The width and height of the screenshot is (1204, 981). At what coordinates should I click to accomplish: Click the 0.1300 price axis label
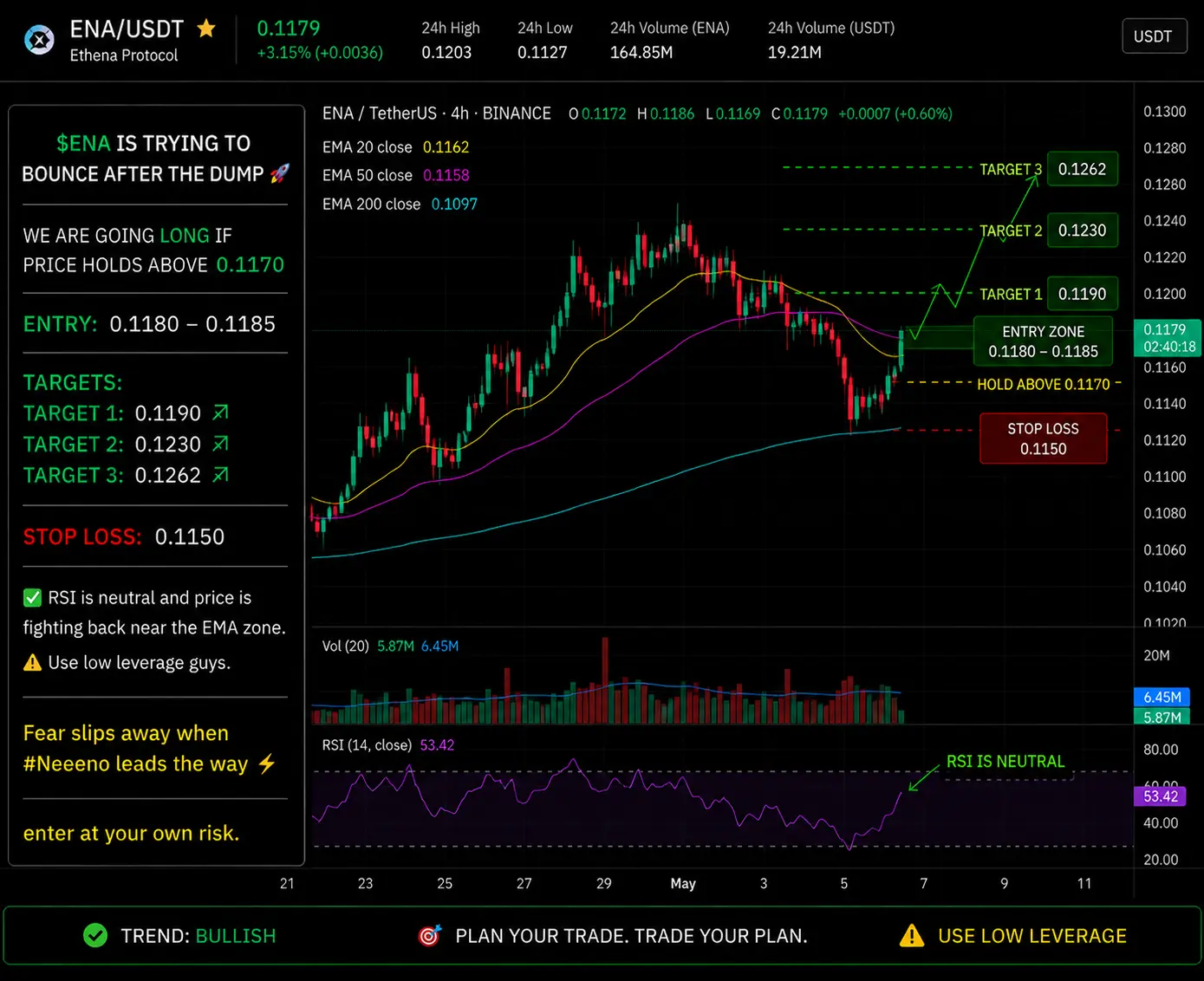coord(1165,111)
